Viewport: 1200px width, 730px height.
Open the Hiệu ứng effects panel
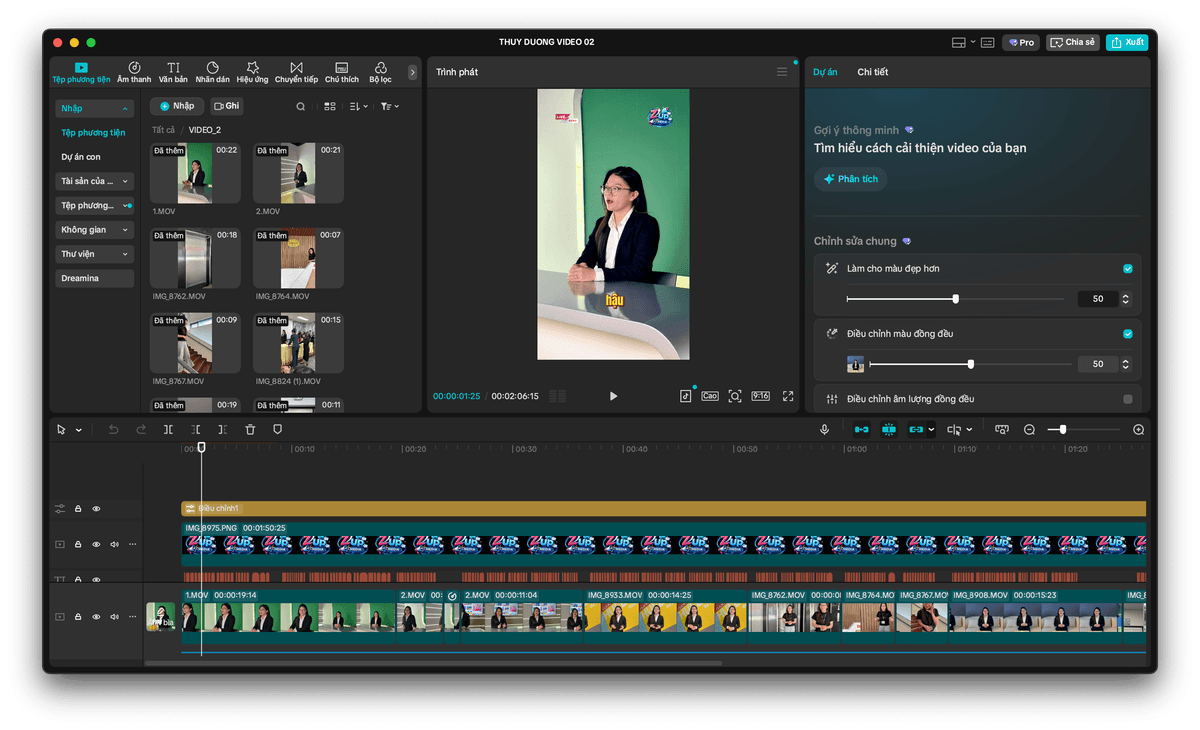(x=252, y=72)
